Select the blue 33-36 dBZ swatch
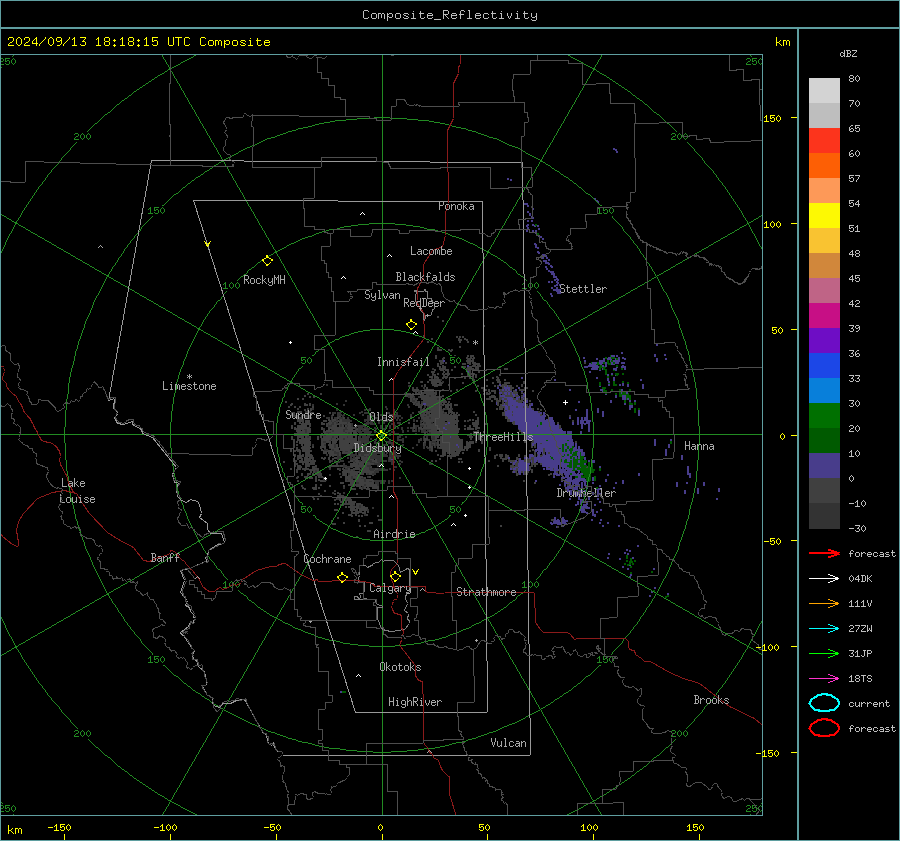The width and height of the screenshot is (900, 841). (824, 366)
